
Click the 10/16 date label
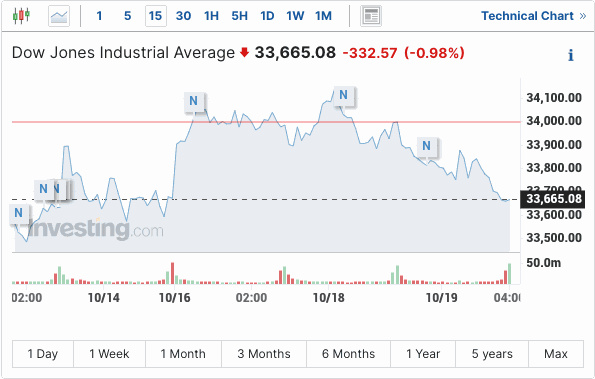(175, 298)
